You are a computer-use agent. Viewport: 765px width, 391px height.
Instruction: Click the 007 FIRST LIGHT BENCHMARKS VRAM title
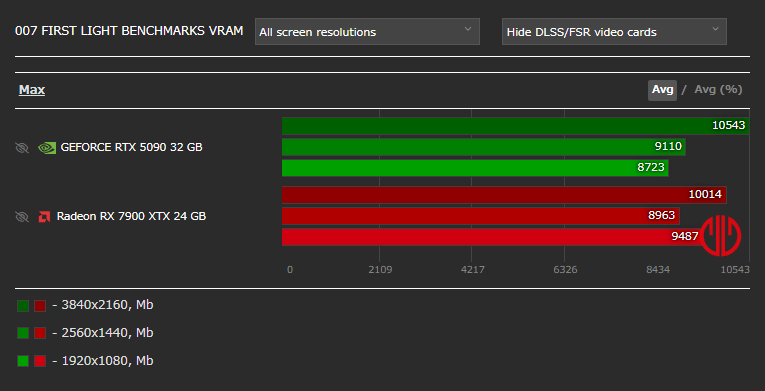(129, 31)
